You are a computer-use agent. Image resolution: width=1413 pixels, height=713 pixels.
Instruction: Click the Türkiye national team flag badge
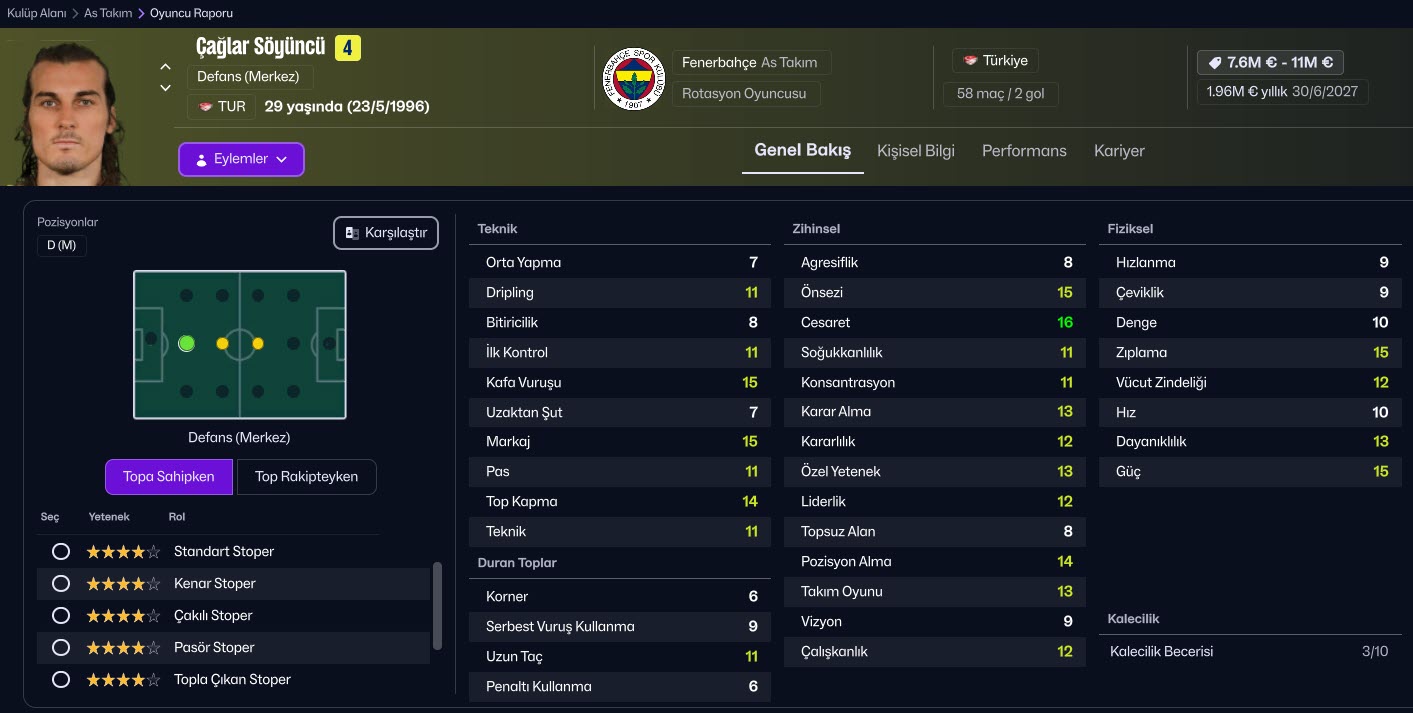[x=970, y=61]
